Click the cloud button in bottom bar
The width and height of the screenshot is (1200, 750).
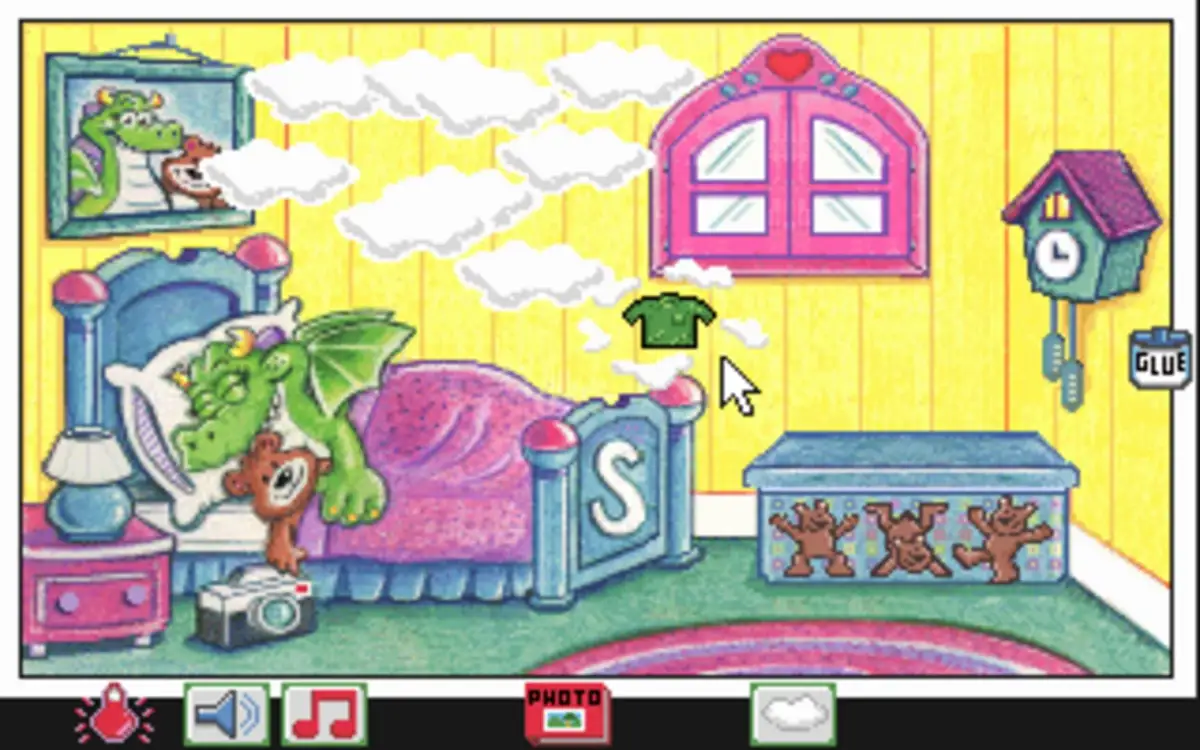tap(793, 715)
